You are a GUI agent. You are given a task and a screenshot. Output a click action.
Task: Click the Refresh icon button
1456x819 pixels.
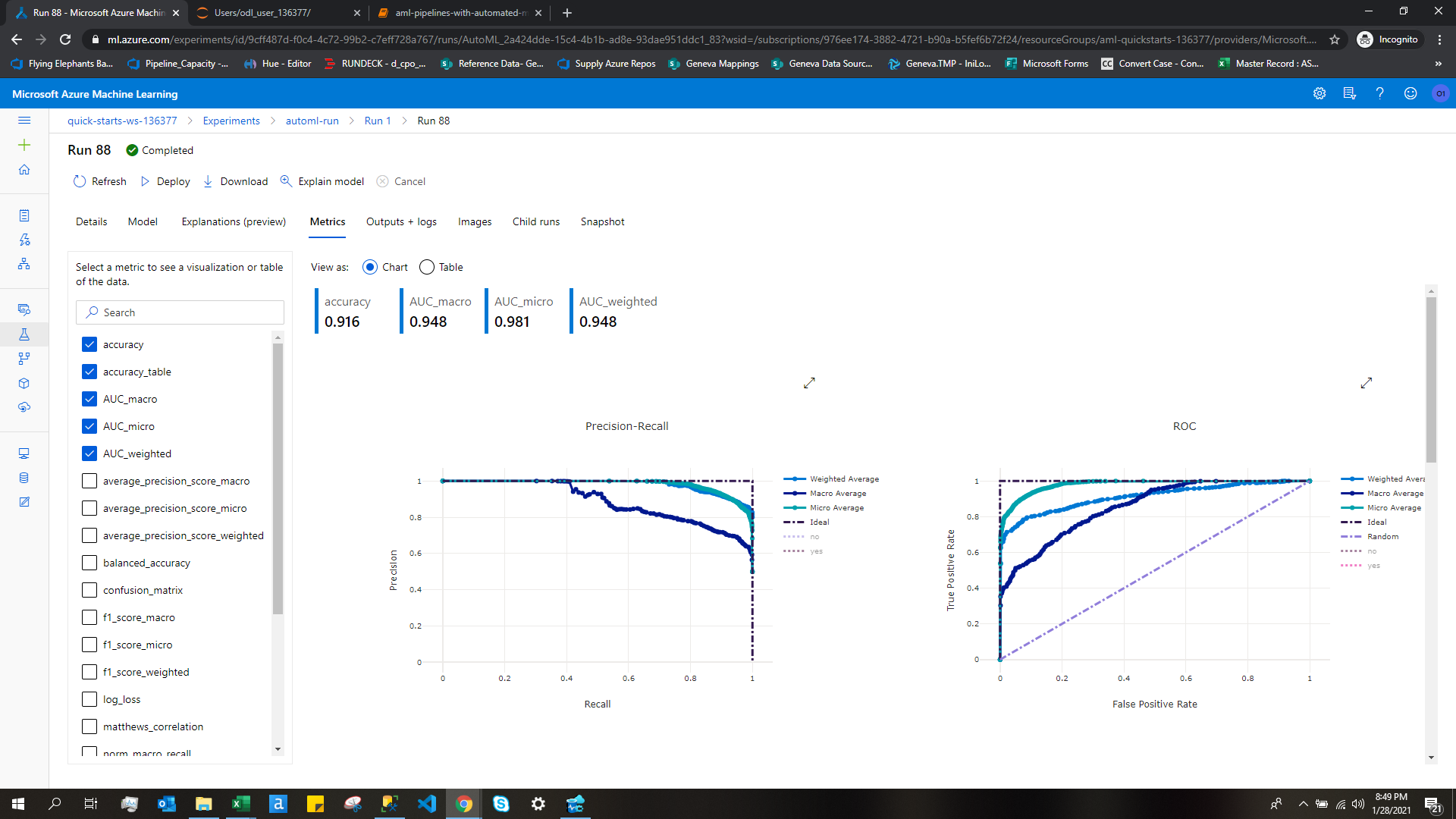tap(80, 181)
